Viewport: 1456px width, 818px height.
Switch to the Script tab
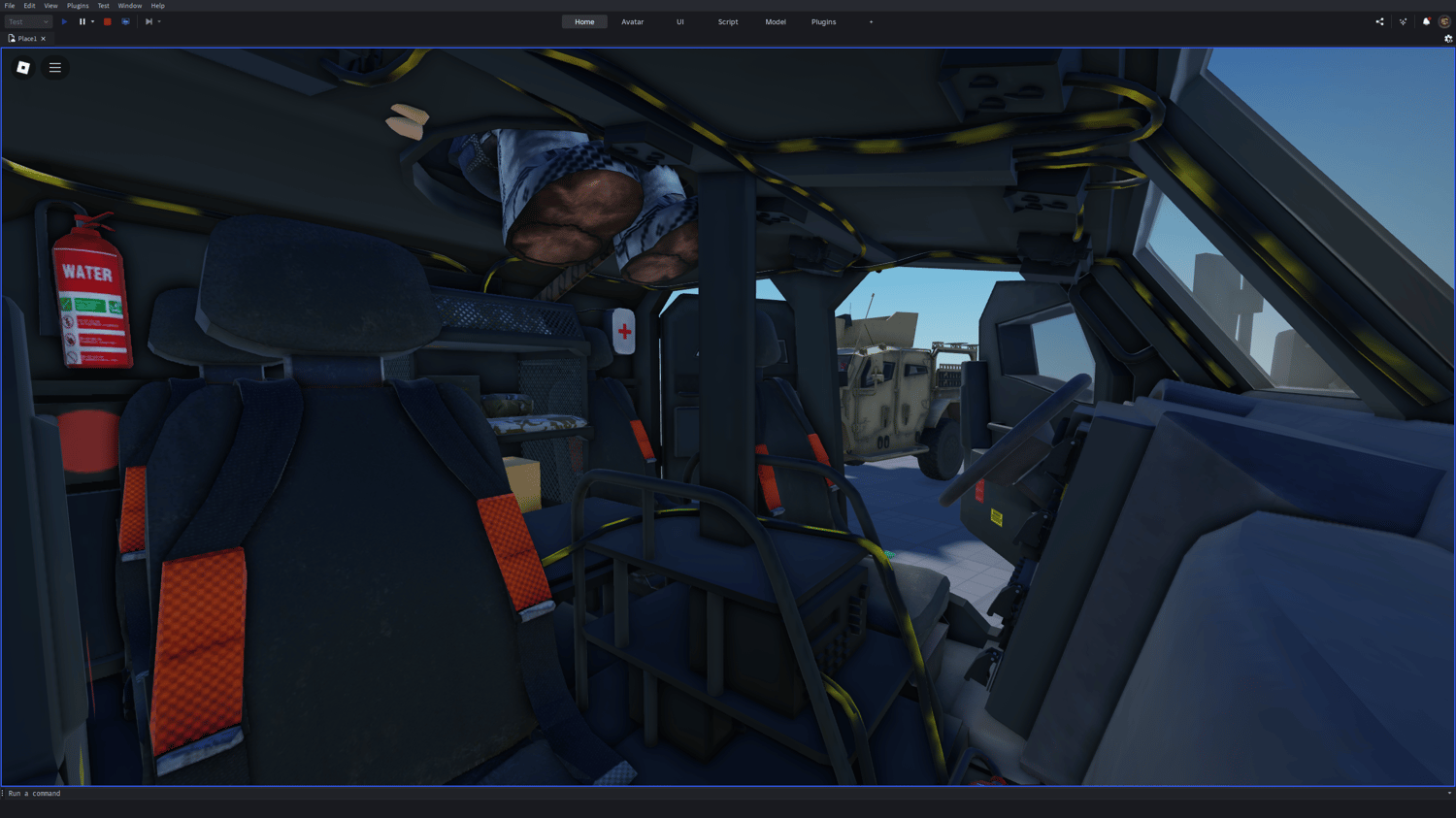pos(728,21)
